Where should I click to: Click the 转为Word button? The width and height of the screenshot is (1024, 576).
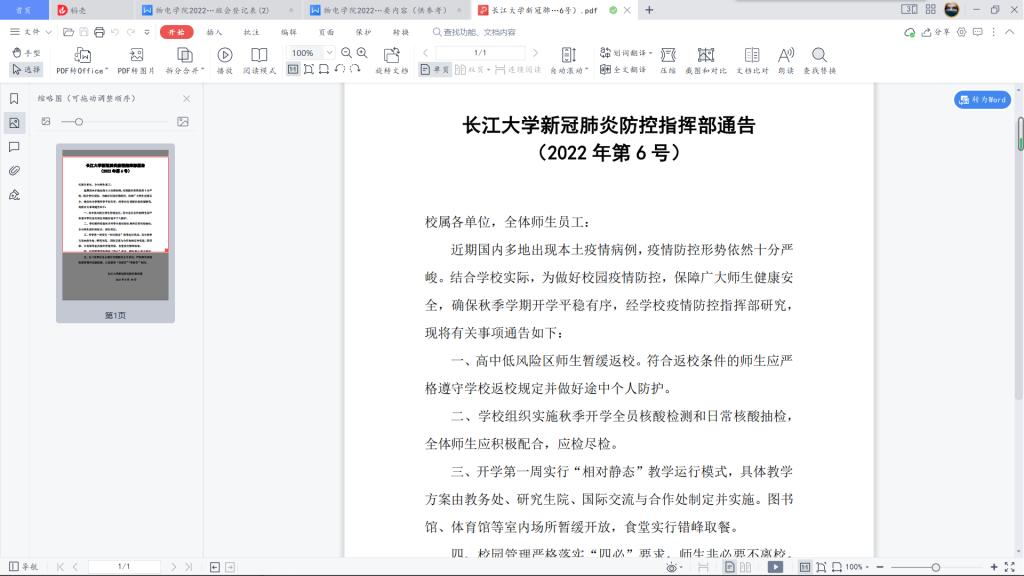[x=981, y=100]
